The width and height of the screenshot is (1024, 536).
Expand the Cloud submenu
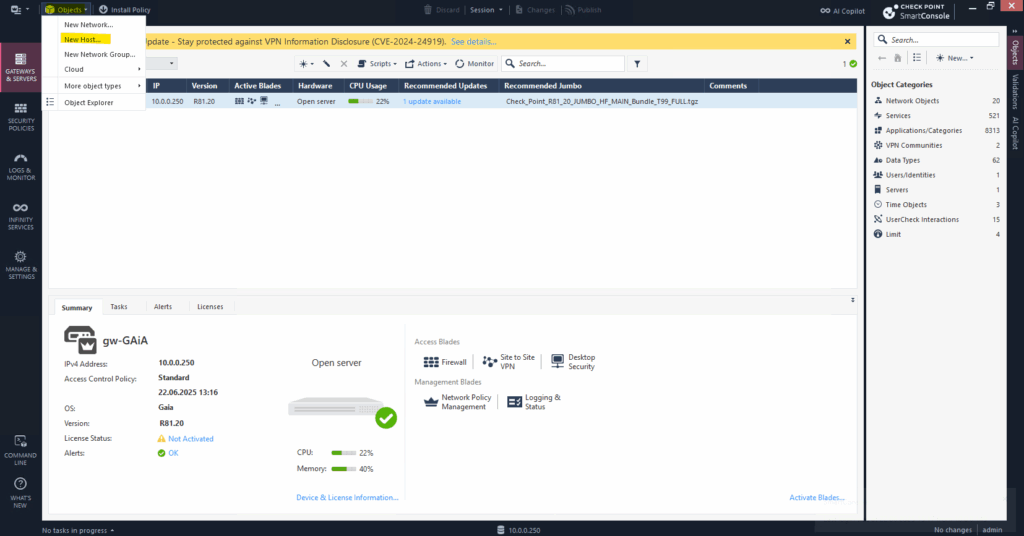click(101, 69)
